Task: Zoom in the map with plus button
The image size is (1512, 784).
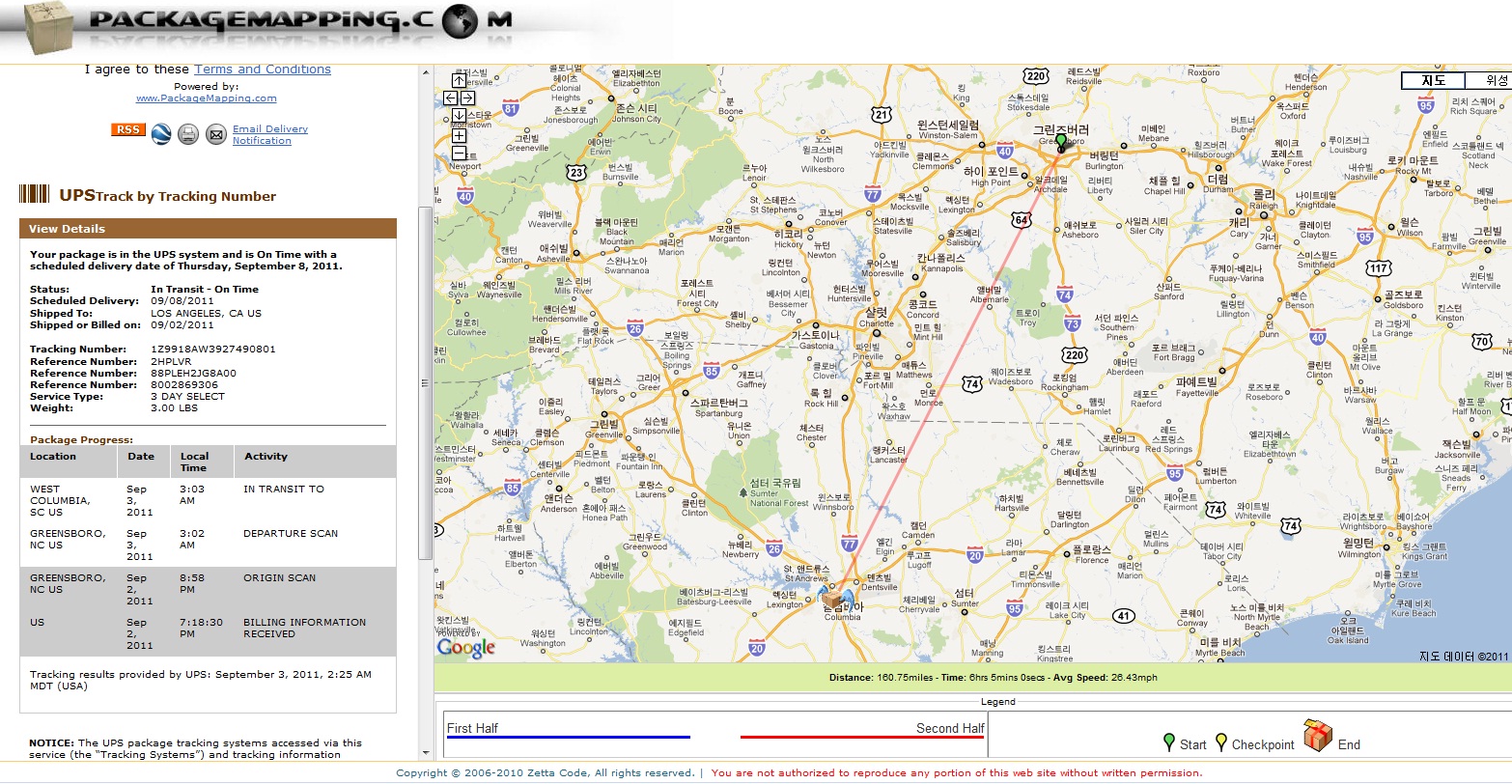Action: pyautogui.click(x=459, y=135)
